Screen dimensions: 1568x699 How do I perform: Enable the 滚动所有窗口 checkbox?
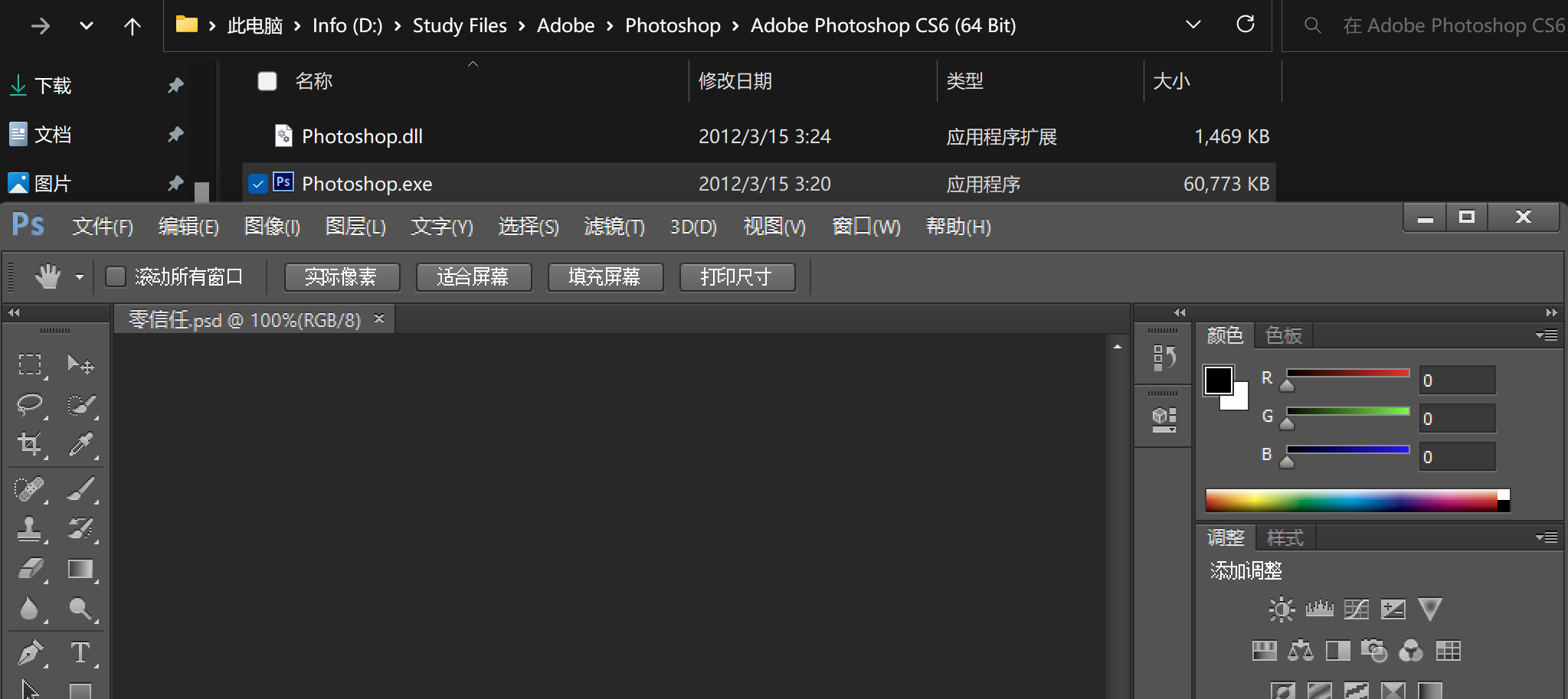point(116,276)
